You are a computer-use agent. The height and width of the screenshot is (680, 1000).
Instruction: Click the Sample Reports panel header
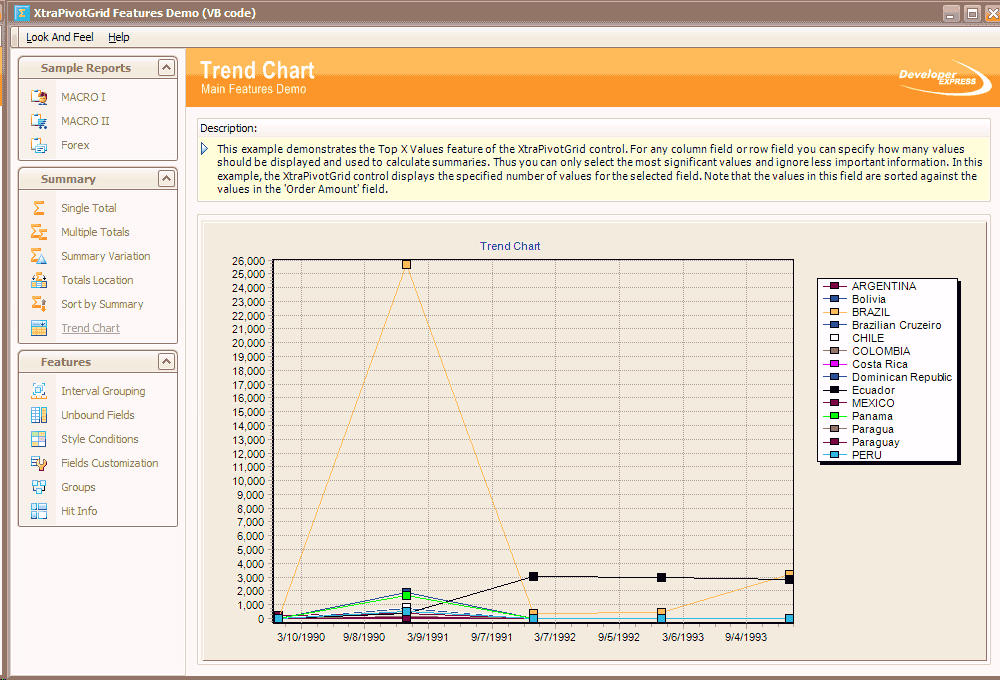click(98, 68)
